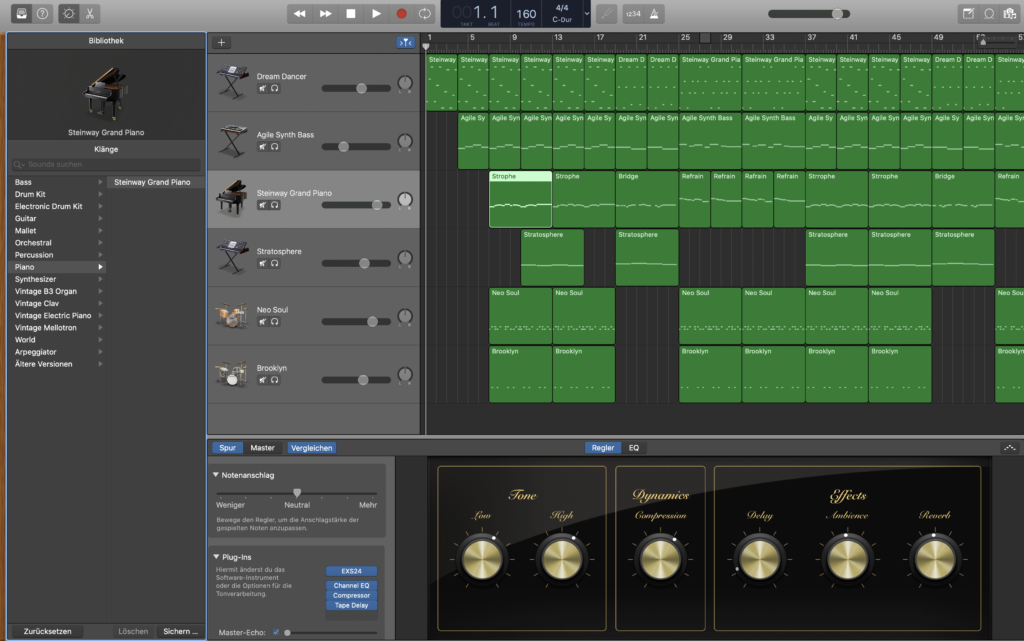1024x641 pixels.
Task: Toggle the Master-Echo checkbox
Action: pos(275,632)
